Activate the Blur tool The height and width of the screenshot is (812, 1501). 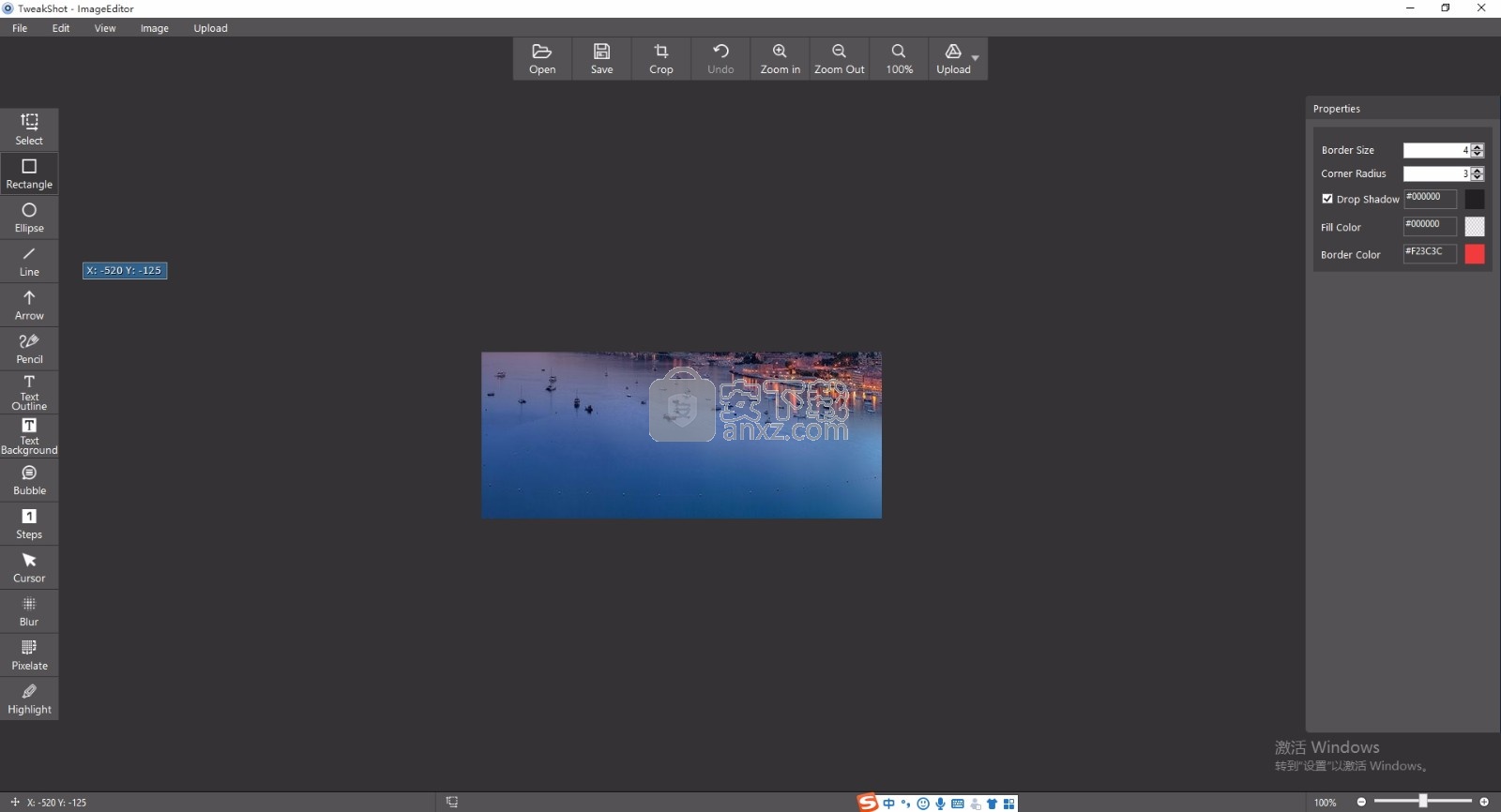[29, 611]
